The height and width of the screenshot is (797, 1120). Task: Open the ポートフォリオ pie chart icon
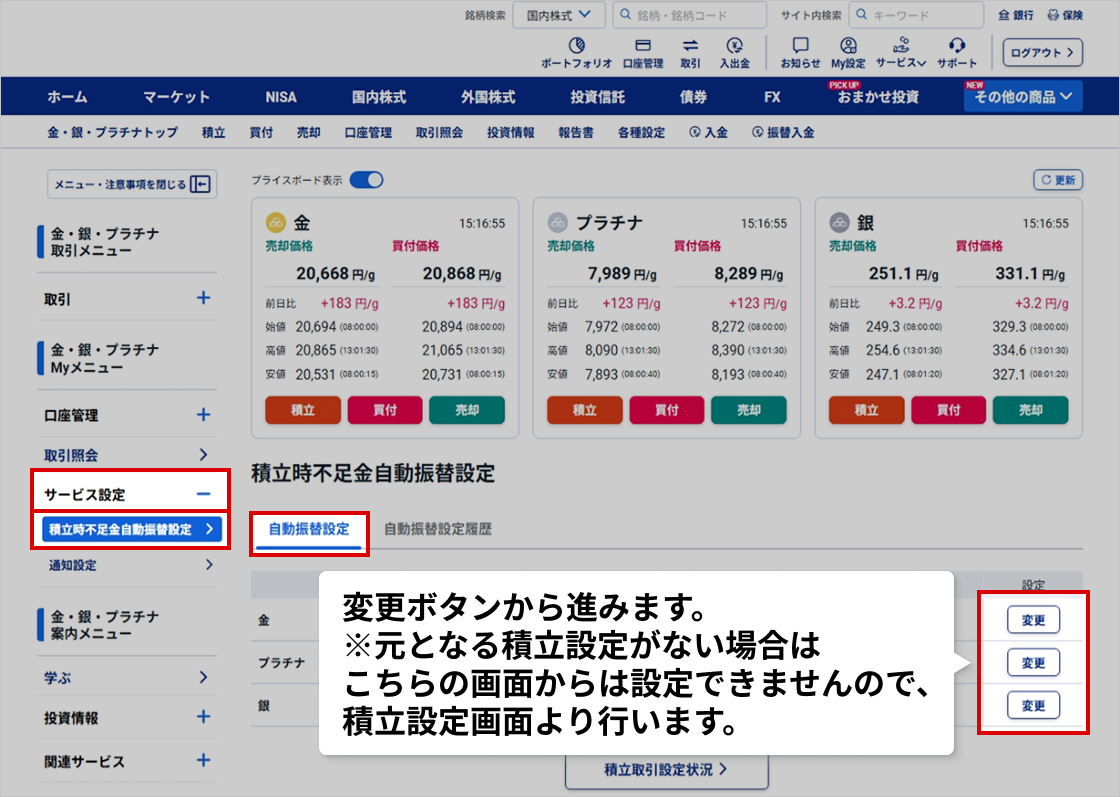(x=576, y=46)
